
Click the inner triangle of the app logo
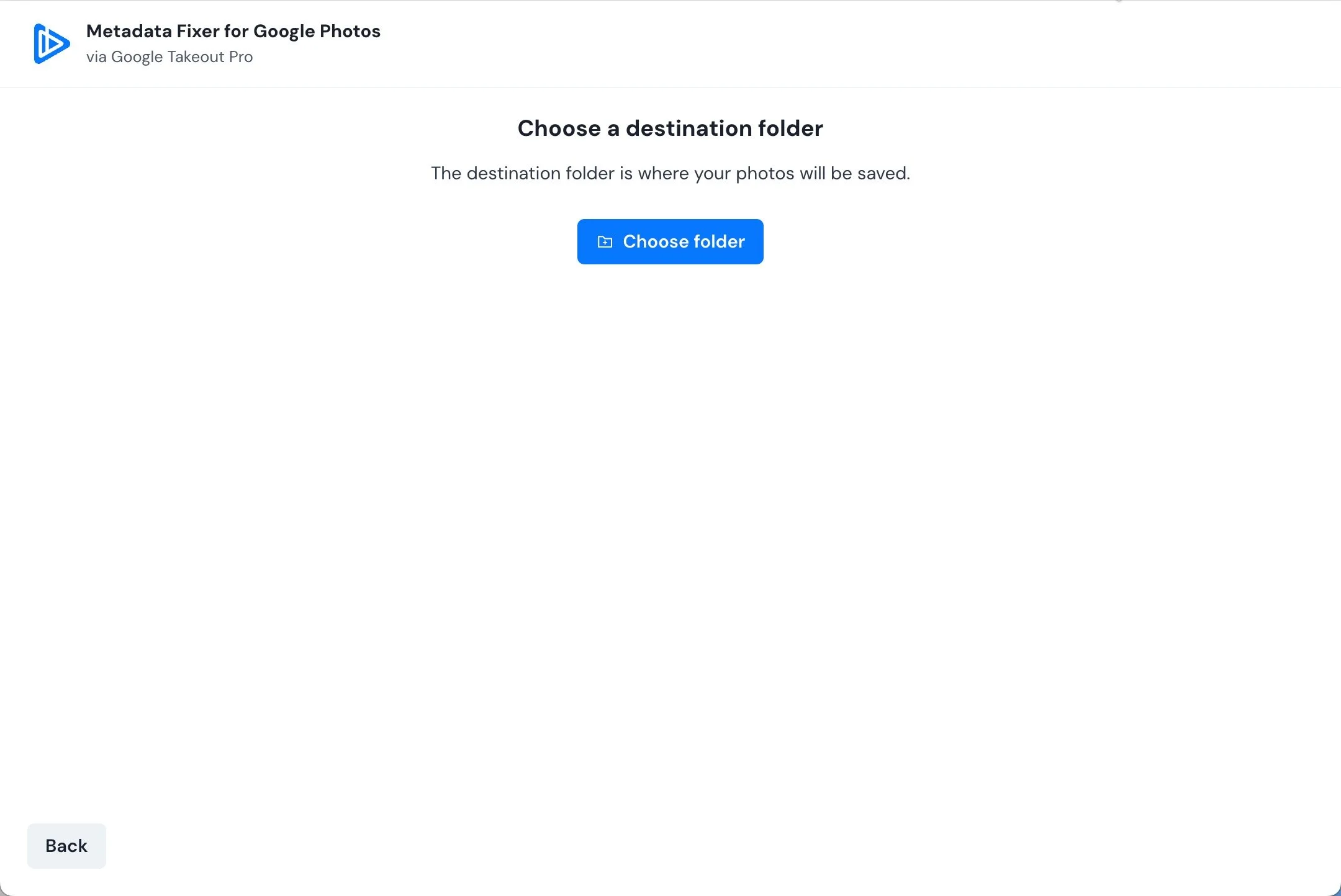point(53,43)
